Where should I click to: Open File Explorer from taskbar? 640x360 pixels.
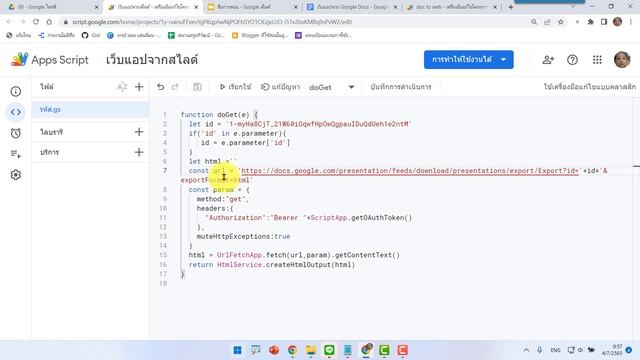pos(311,350)
